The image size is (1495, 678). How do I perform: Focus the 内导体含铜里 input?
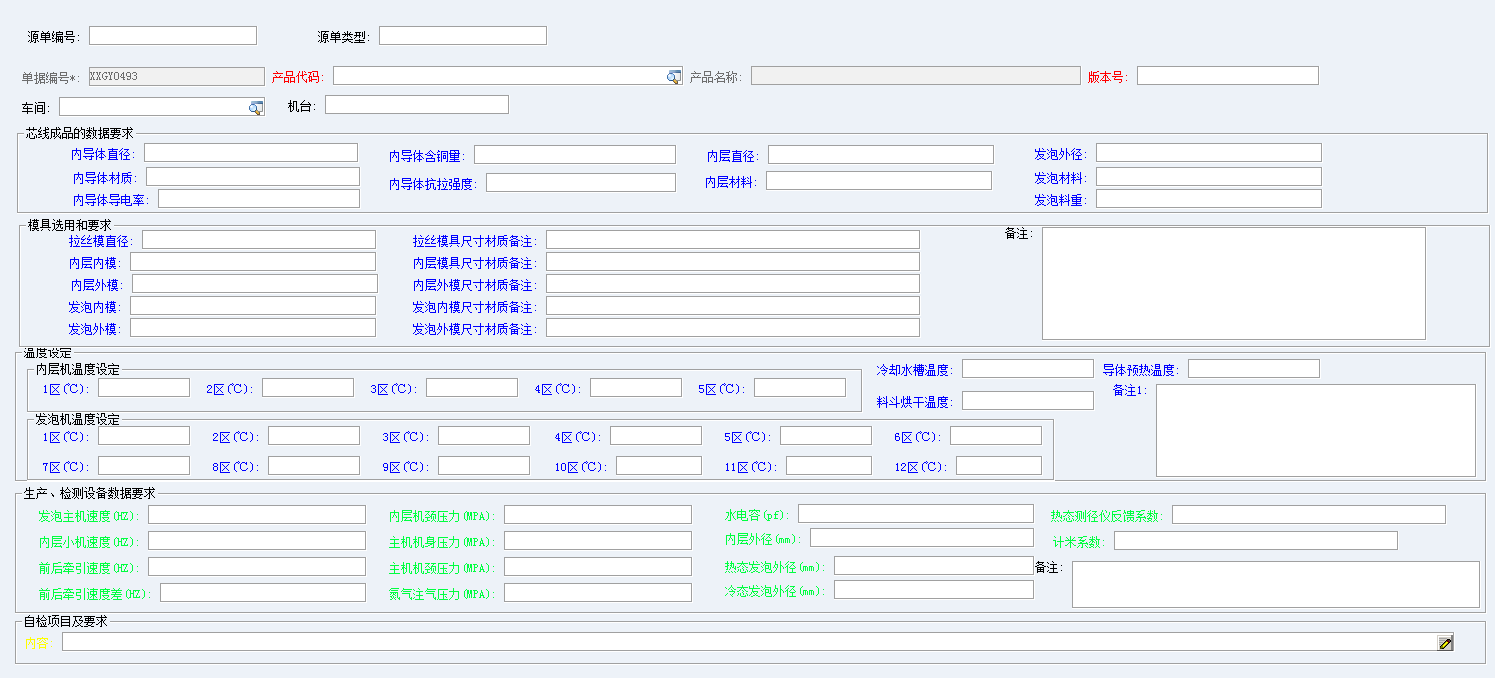point(574,155)
